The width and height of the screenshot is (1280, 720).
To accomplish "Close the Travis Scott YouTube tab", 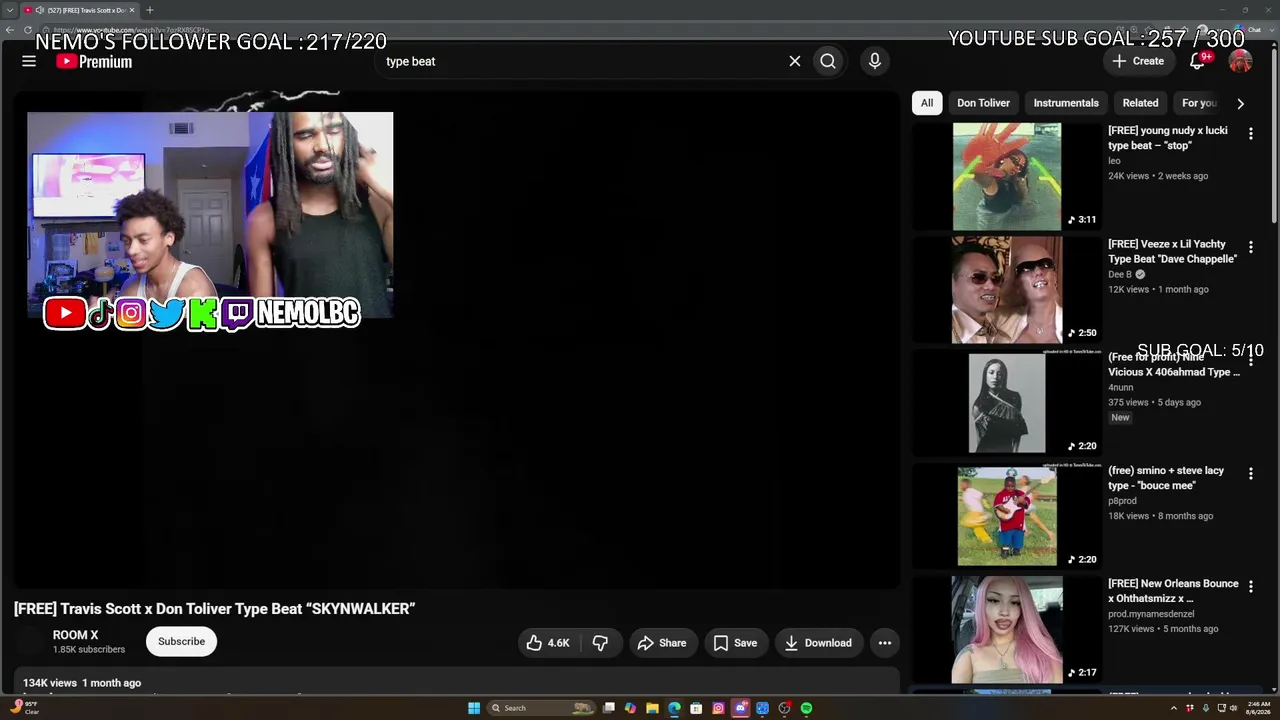I will (132, 10).
